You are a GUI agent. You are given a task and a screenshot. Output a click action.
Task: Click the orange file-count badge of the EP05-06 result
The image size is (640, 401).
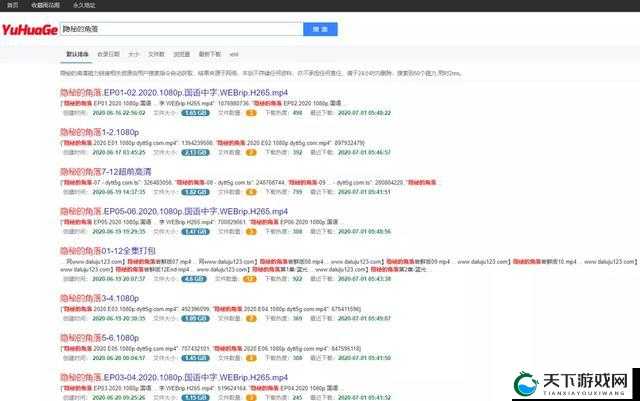(x=251, y=232)
